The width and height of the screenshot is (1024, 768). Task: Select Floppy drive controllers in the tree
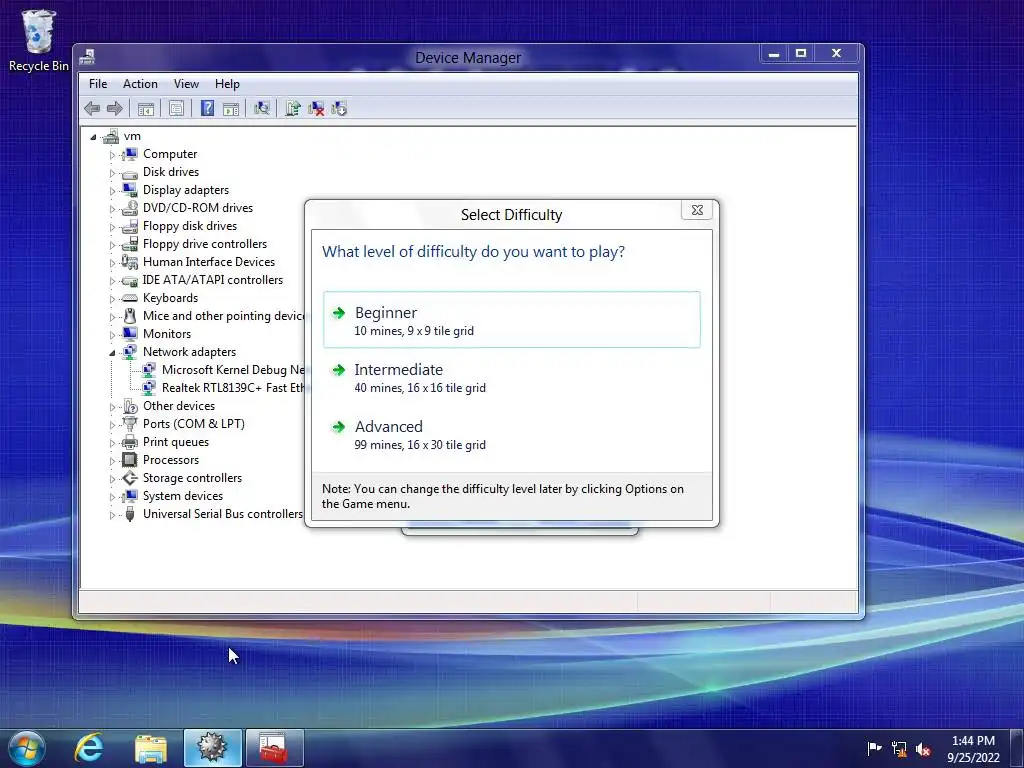pyautogui.click(x=205, y=244)
